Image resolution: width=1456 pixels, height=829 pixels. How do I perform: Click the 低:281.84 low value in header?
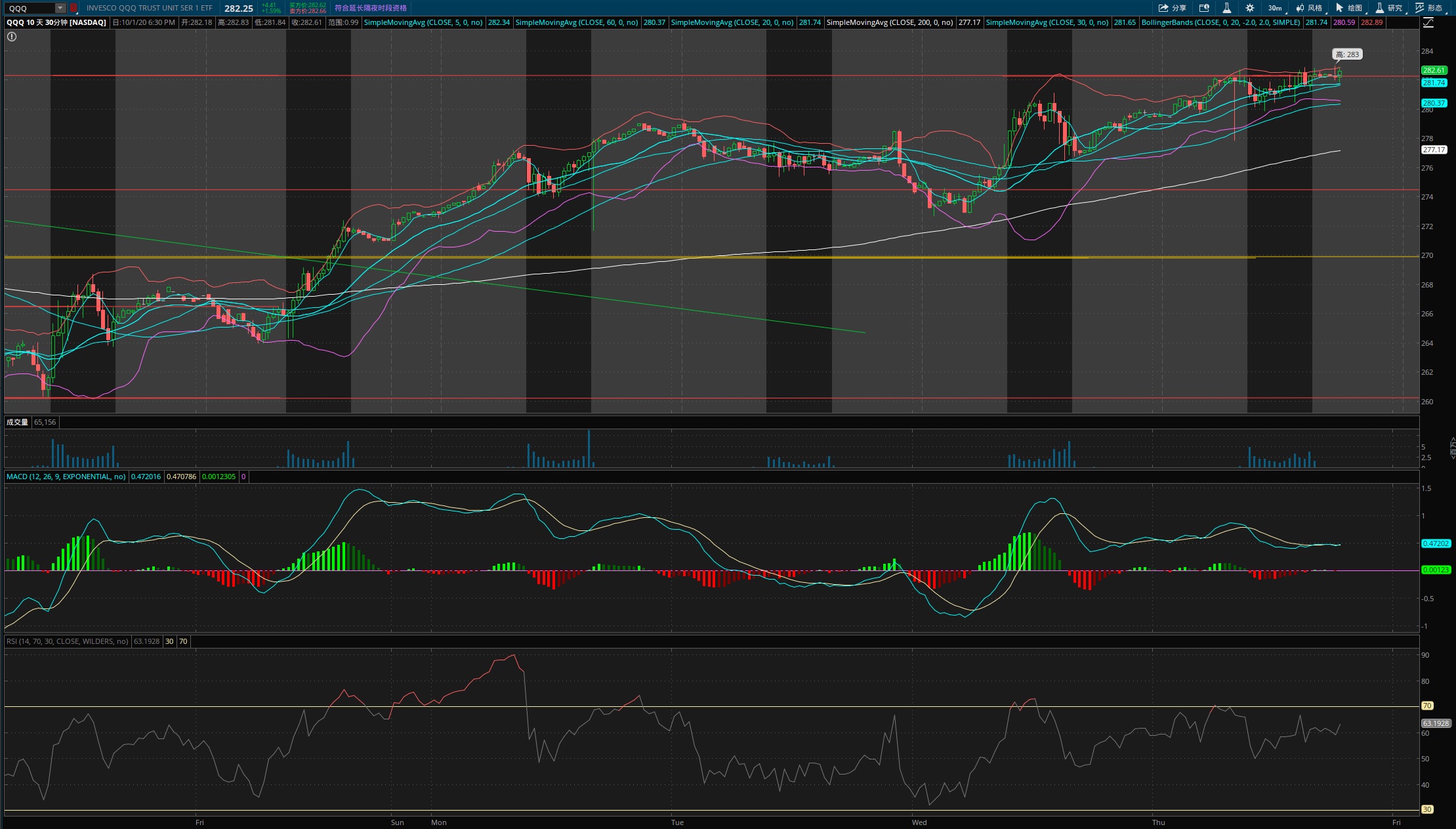270,22
